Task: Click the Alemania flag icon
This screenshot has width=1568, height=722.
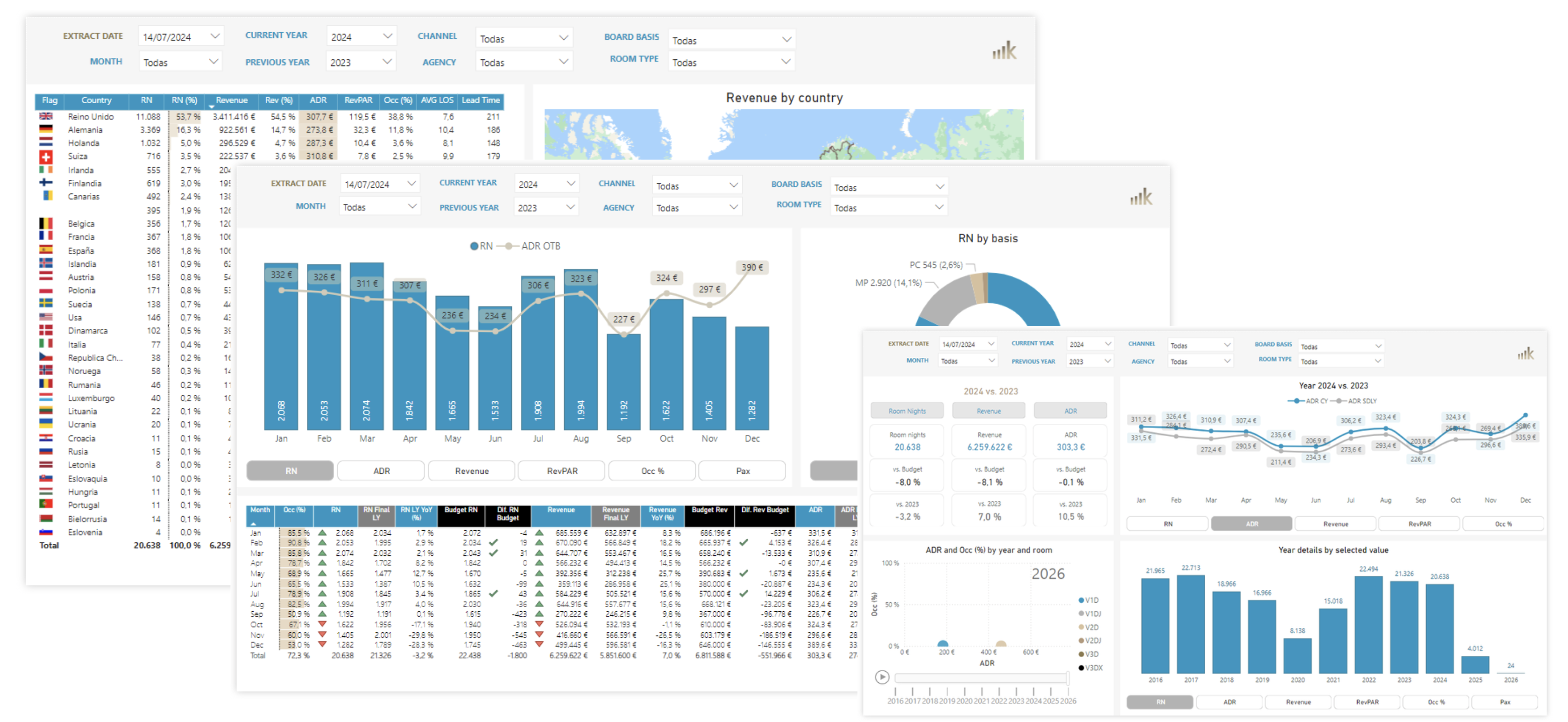Action: pos(46,129)
